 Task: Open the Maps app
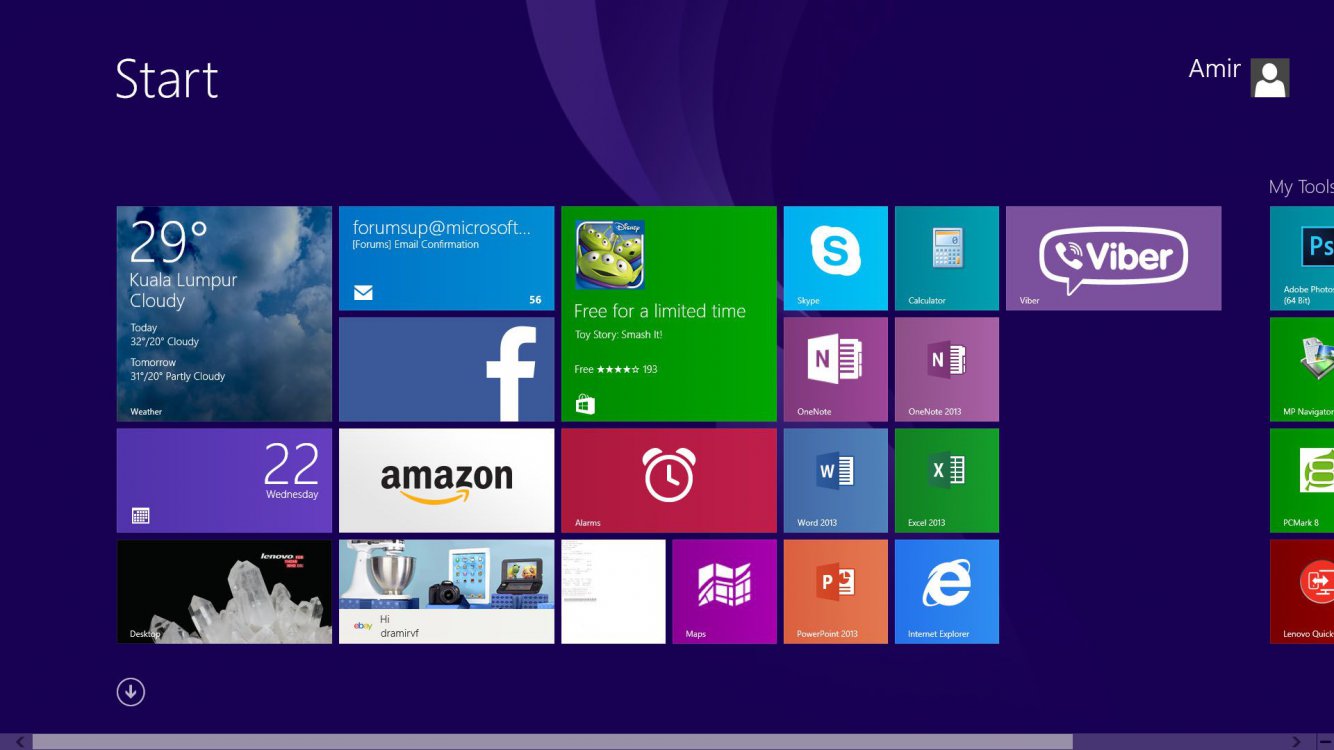pos(724,591)
